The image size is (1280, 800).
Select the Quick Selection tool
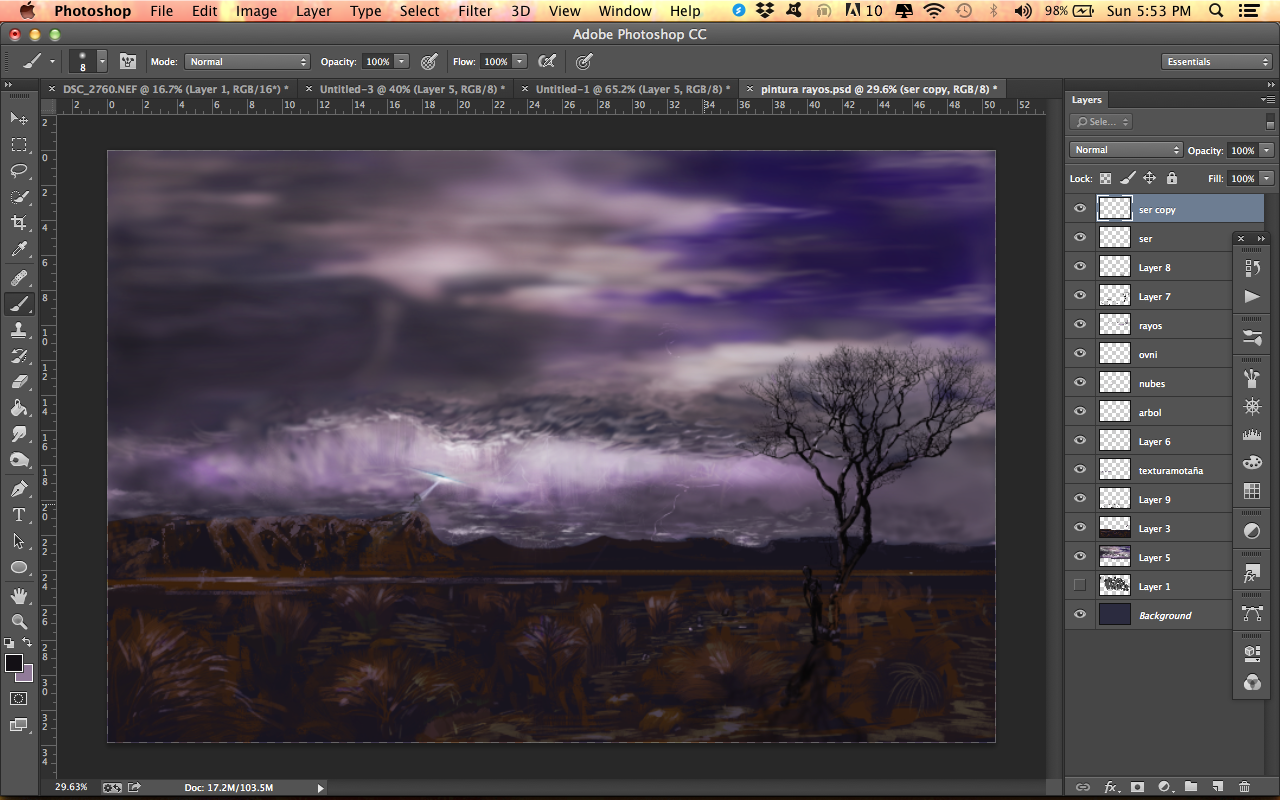(x=19, y=197)
